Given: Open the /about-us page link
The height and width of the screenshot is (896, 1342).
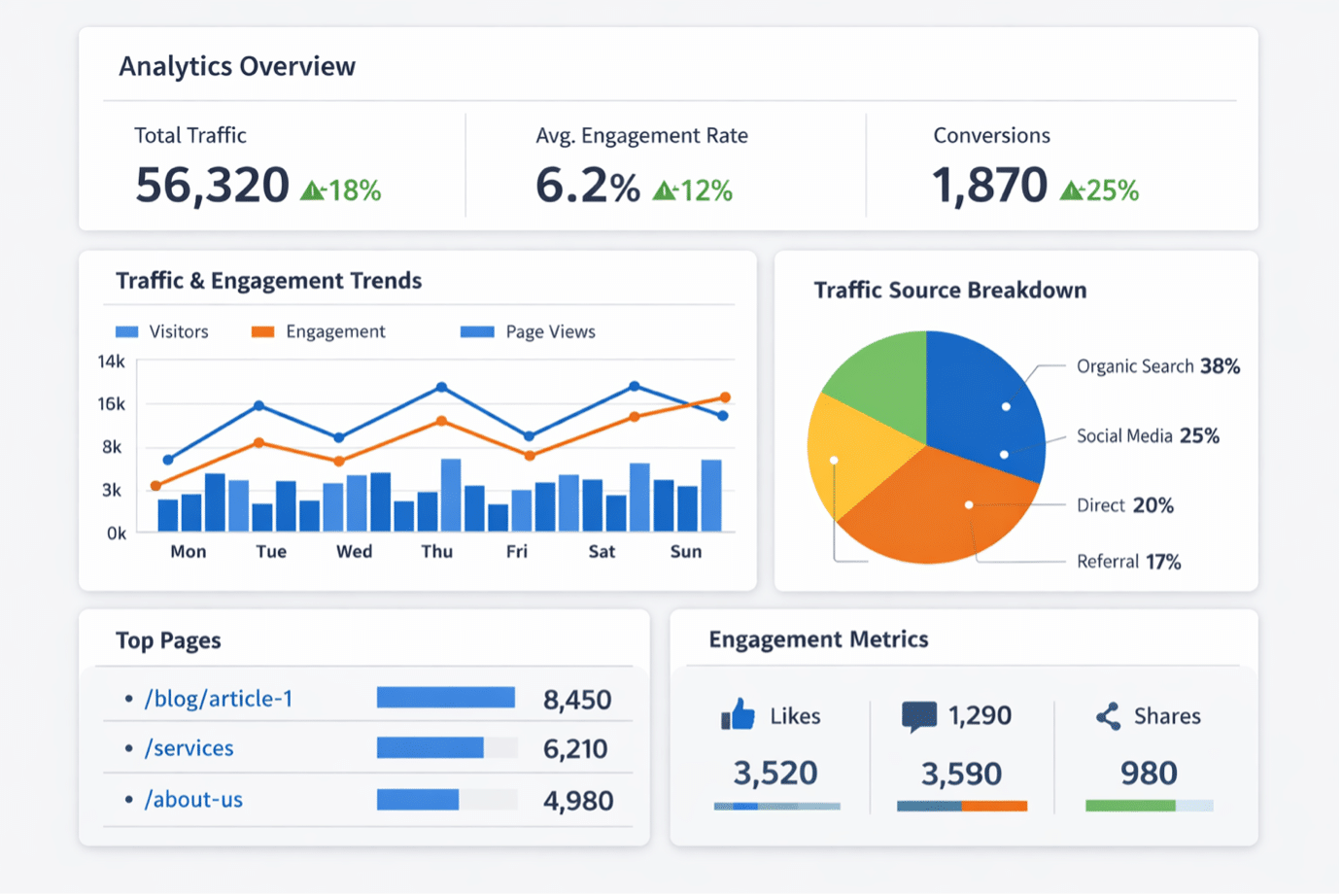Looking at the screenshot, I should (193, 800).
